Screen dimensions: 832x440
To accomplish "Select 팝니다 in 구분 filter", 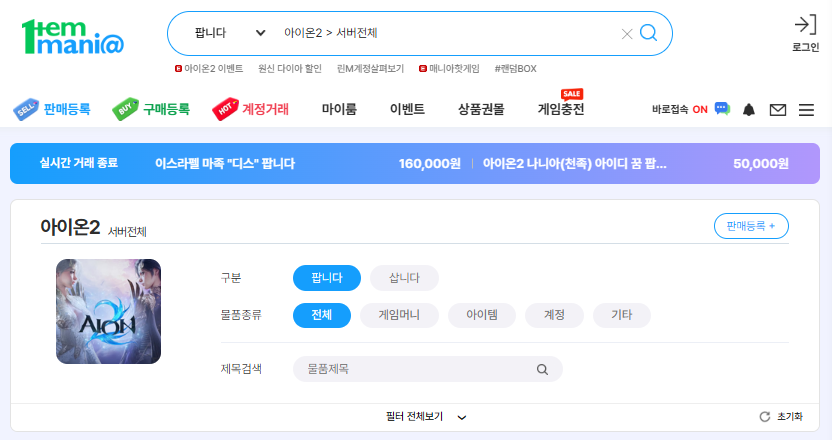I will 327,278.
